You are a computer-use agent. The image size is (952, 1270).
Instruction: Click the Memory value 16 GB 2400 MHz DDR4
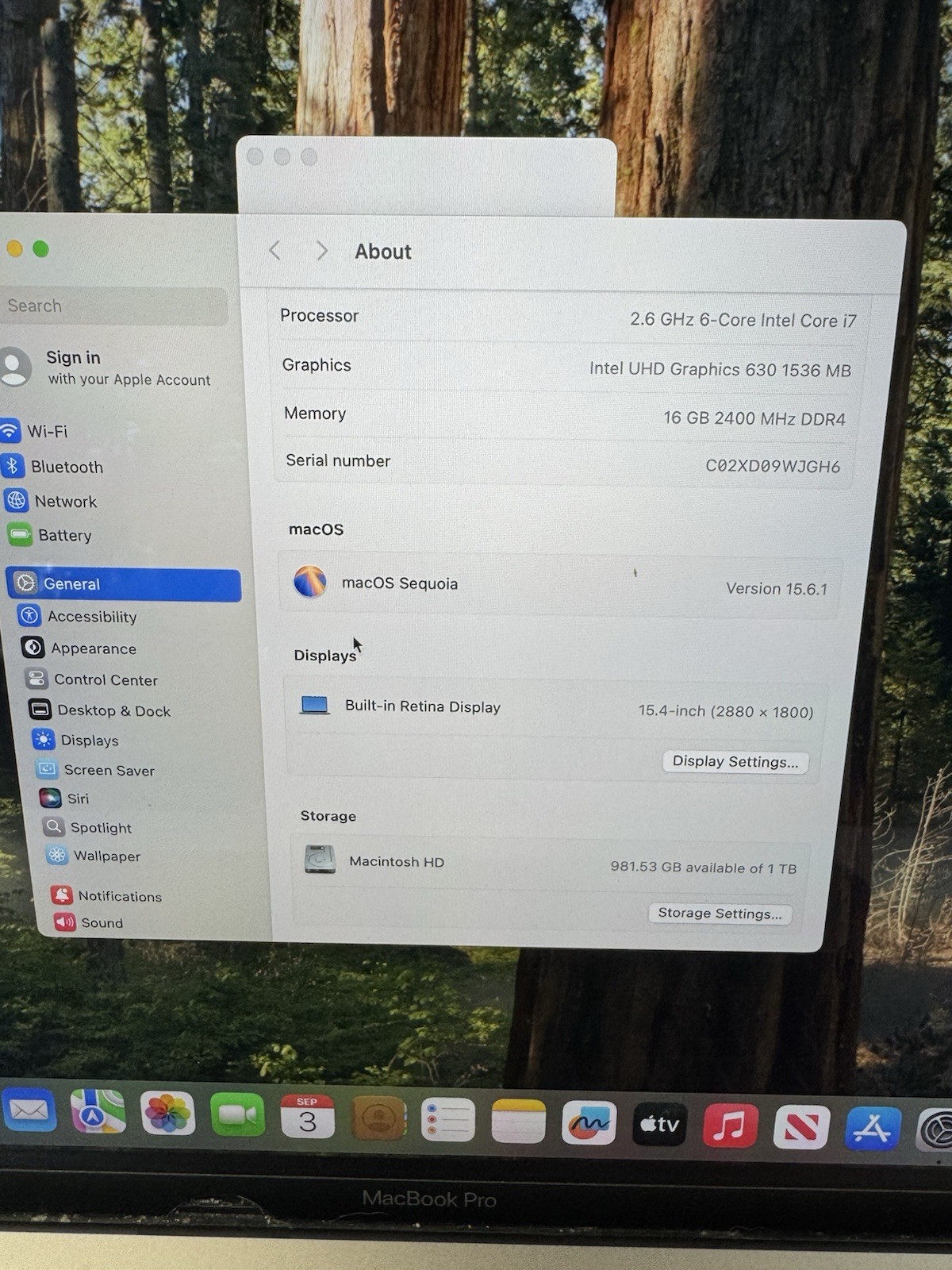pos(754,418)
